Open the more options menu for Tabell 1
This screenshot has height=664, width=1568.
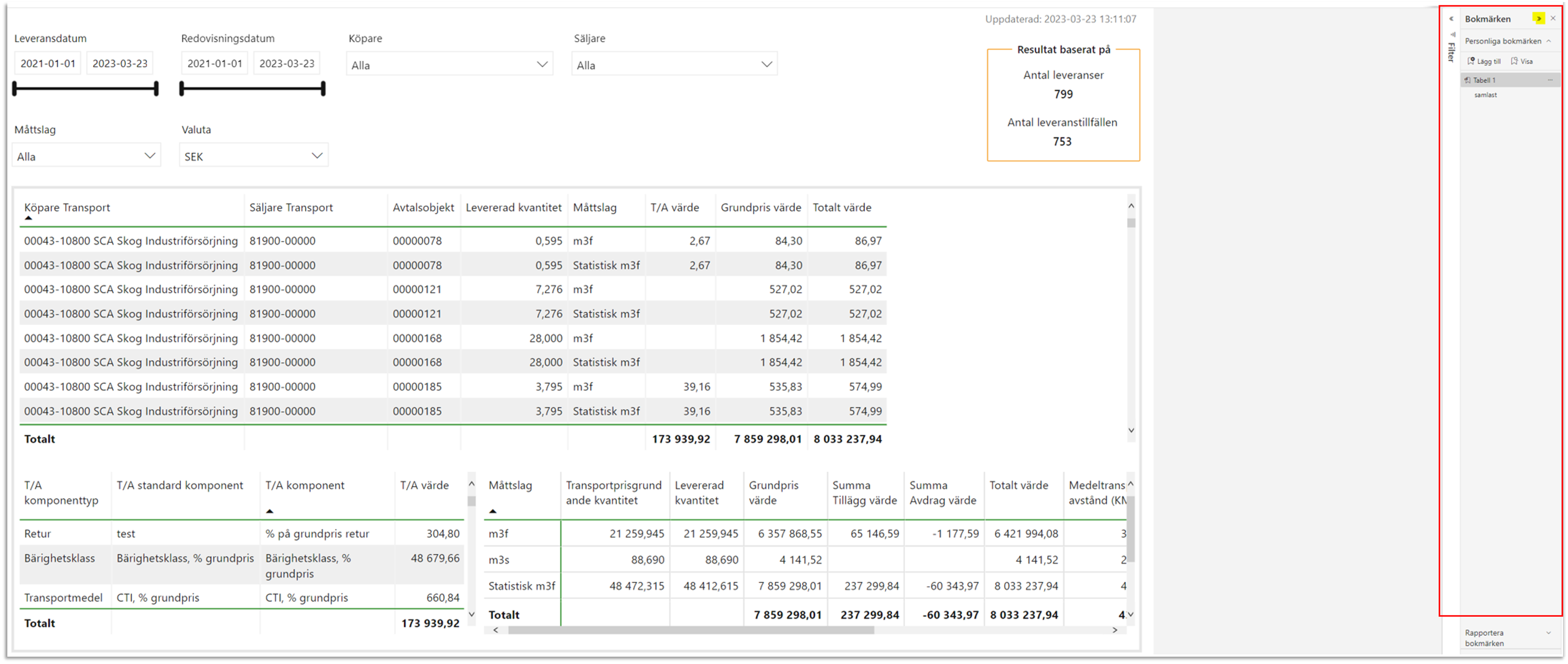point(1550,80)
